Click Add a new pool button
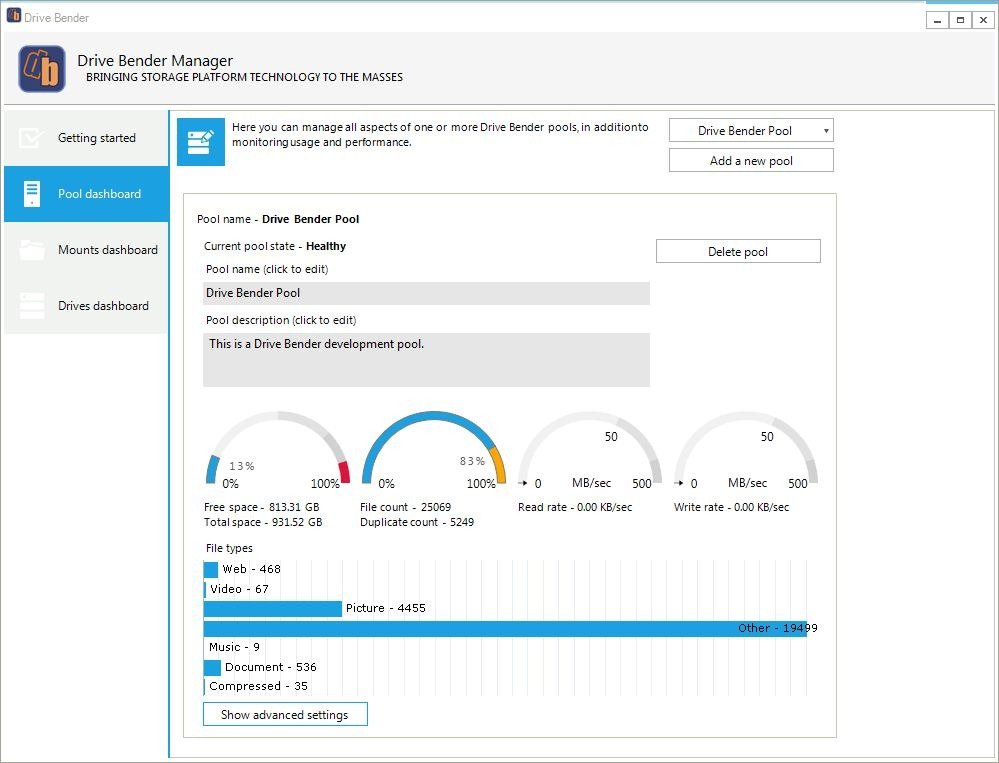 (x=751, y=160)
